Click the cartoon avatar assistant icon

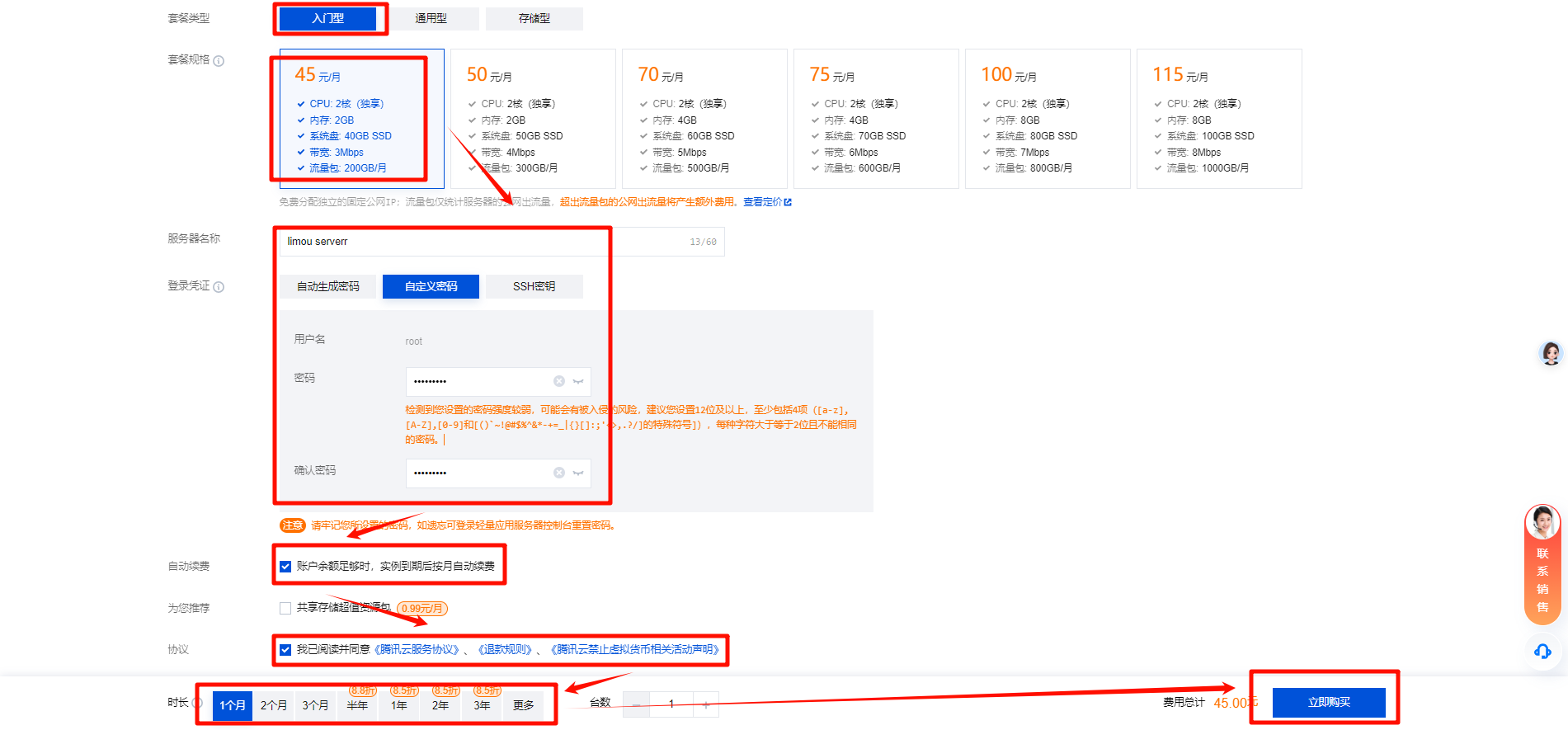[x=1551, y=353]
